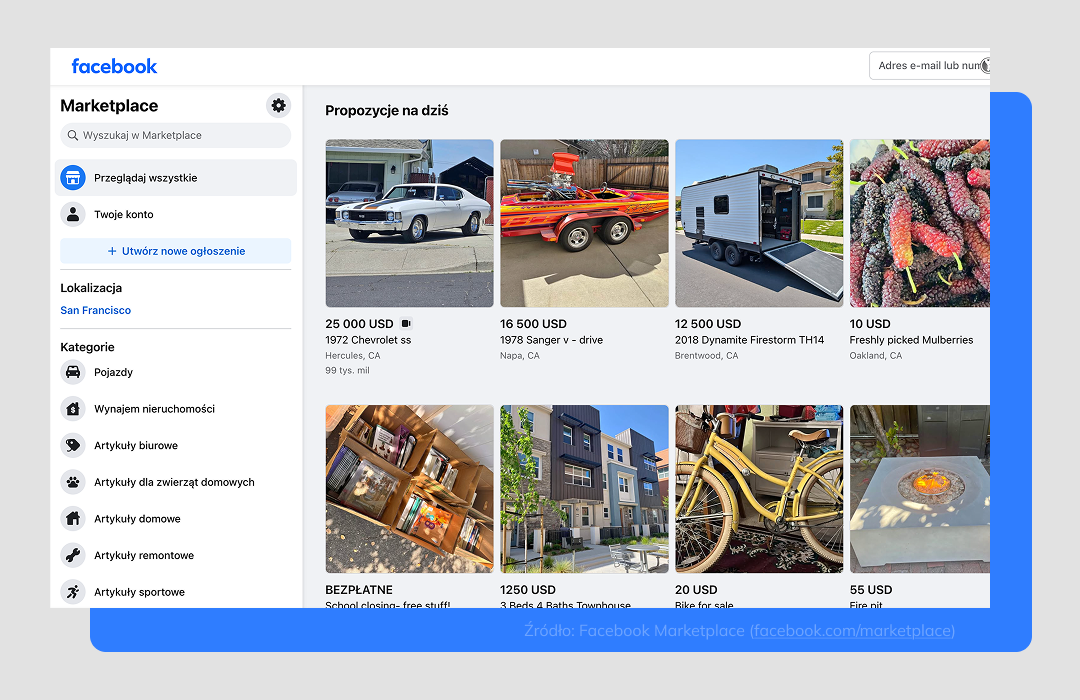The height and width of the screenshot is (700, 1080).
Task: Open the fire pit photo
Action: click(x=920, y=488)
